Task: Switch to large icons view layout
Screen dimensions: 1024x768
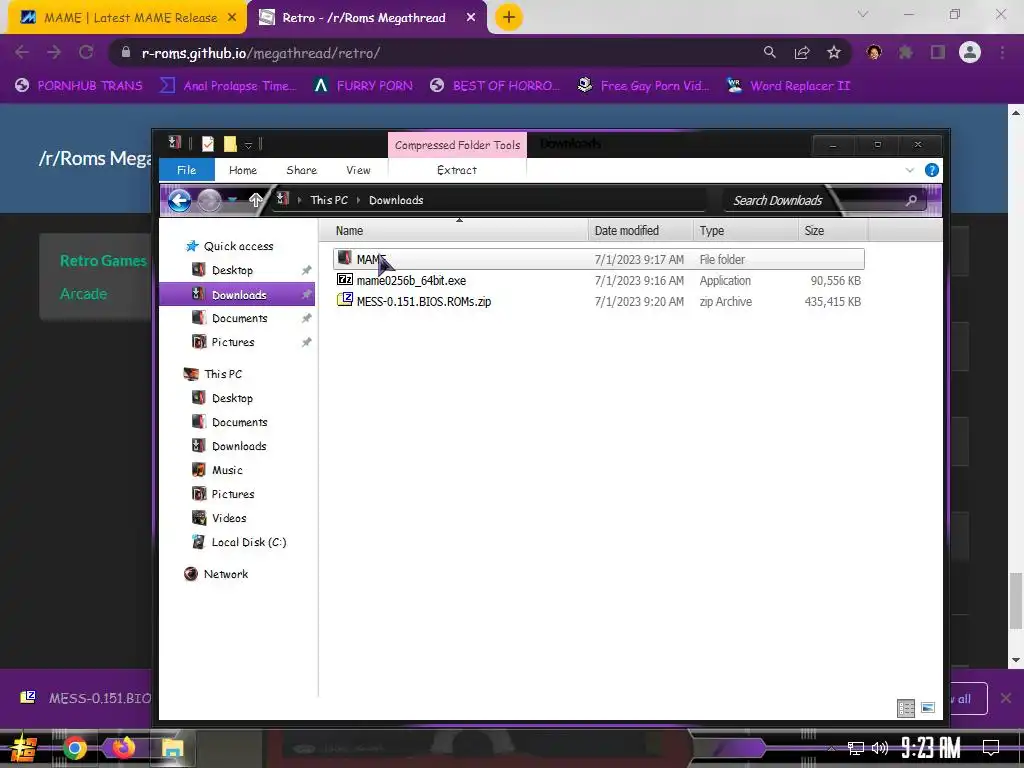Action: [928, 708]
